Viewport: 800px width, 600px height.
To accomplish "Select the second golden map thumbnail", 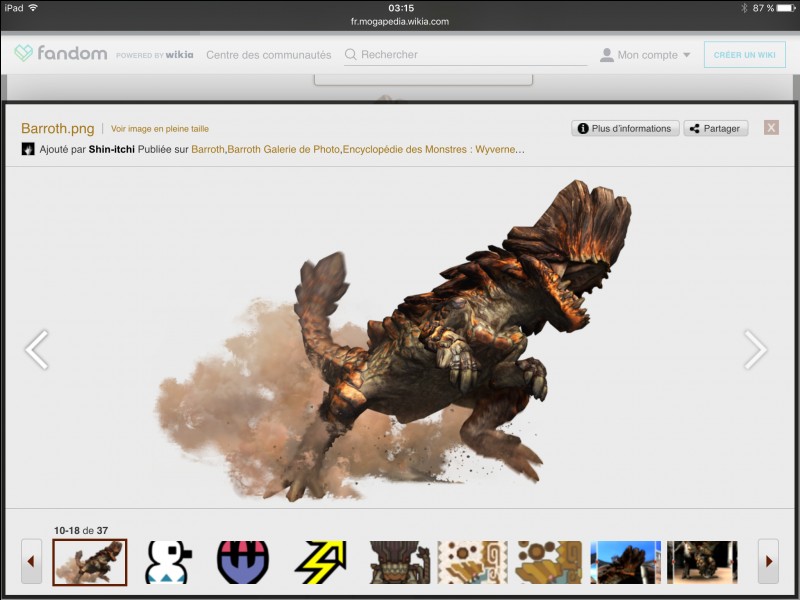I will [549, 562].
